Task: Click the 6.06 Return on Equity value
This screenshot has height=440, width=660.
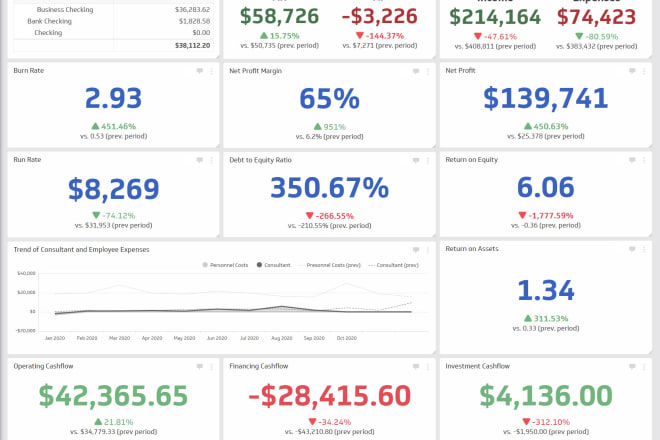Action: point(546,187)
